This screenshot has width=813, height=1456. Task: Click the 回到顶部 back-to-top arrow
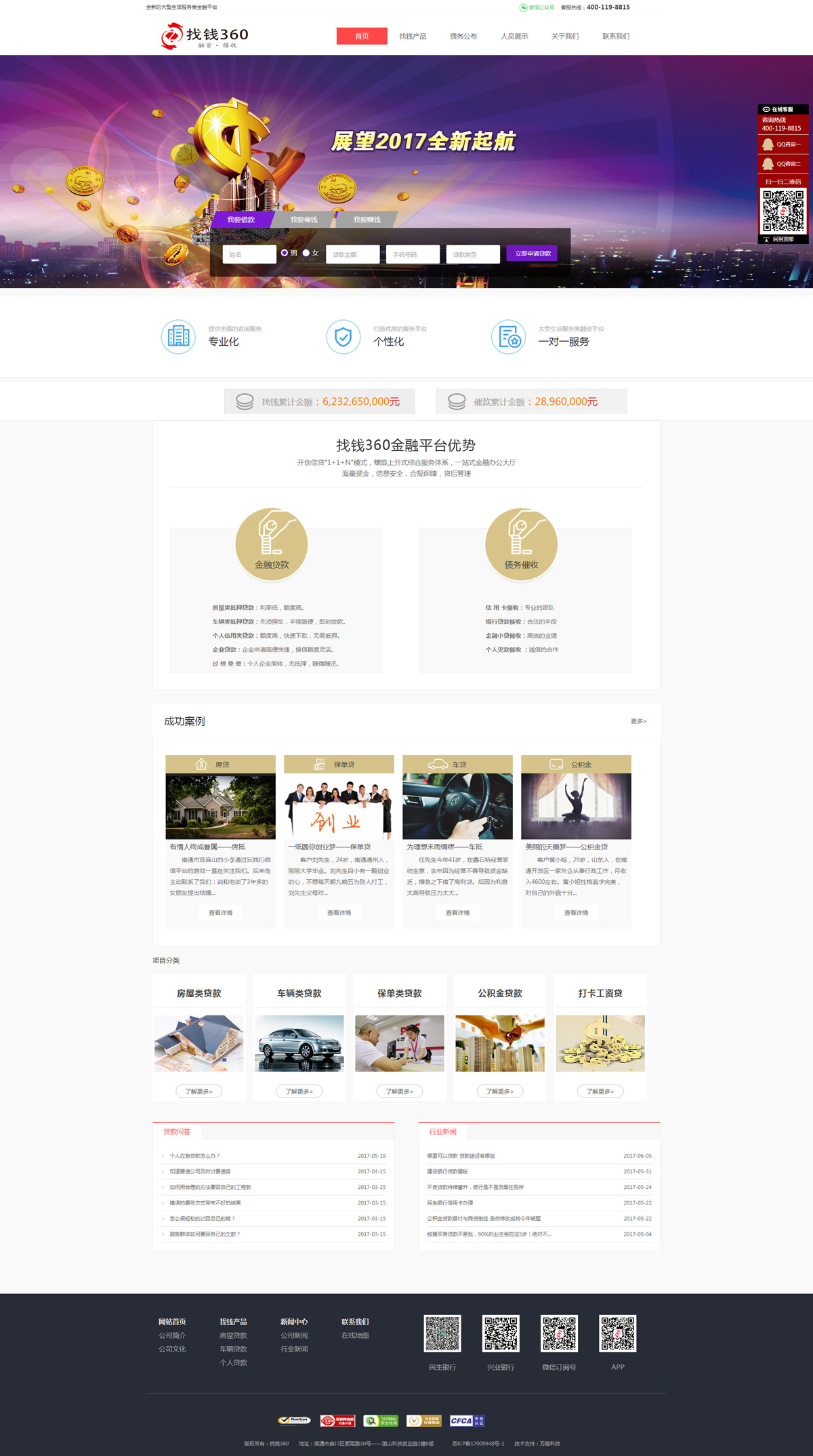click(767, 239)
